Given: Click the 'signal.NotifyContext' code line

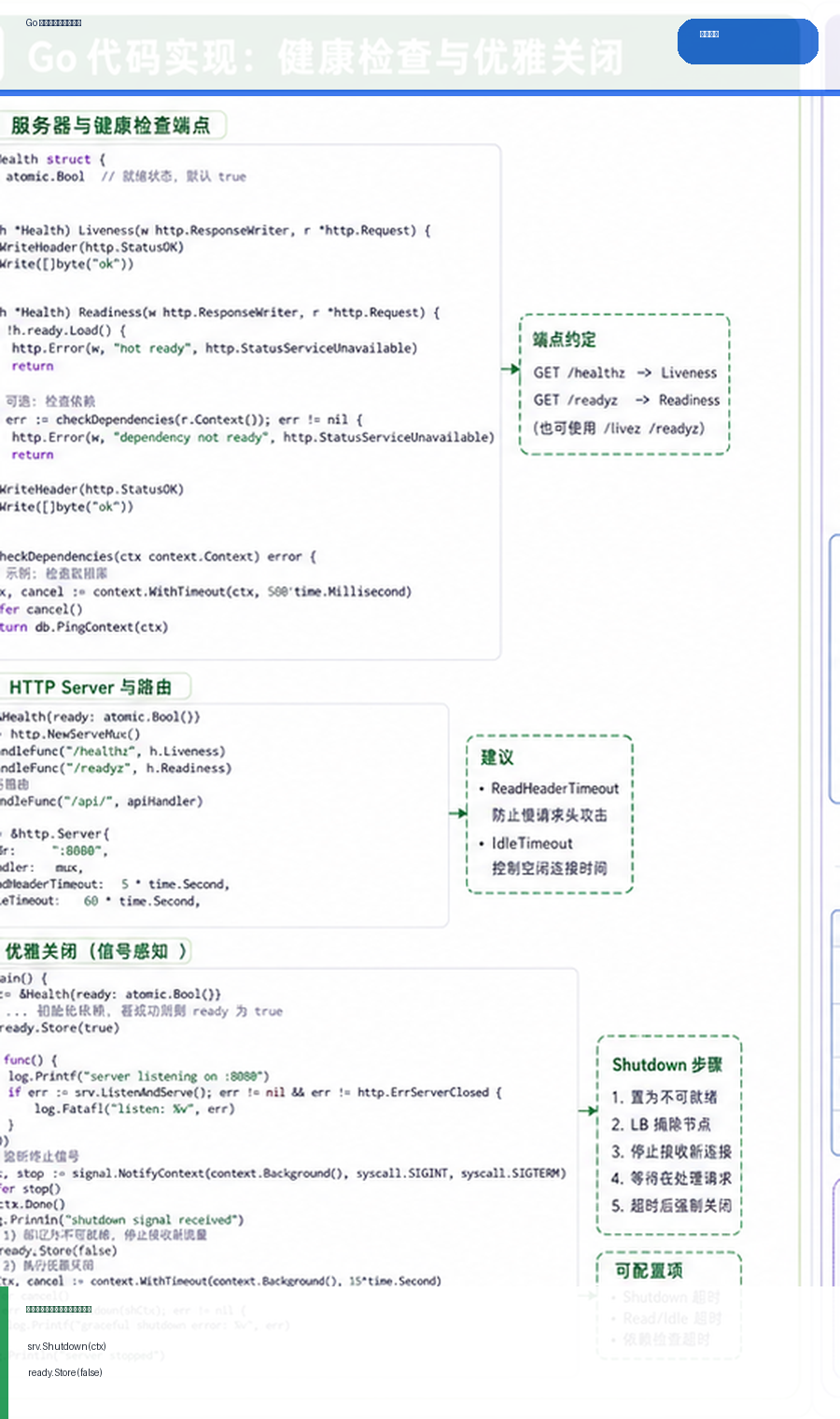Looking at the screenshot, I should [283, 1173].
